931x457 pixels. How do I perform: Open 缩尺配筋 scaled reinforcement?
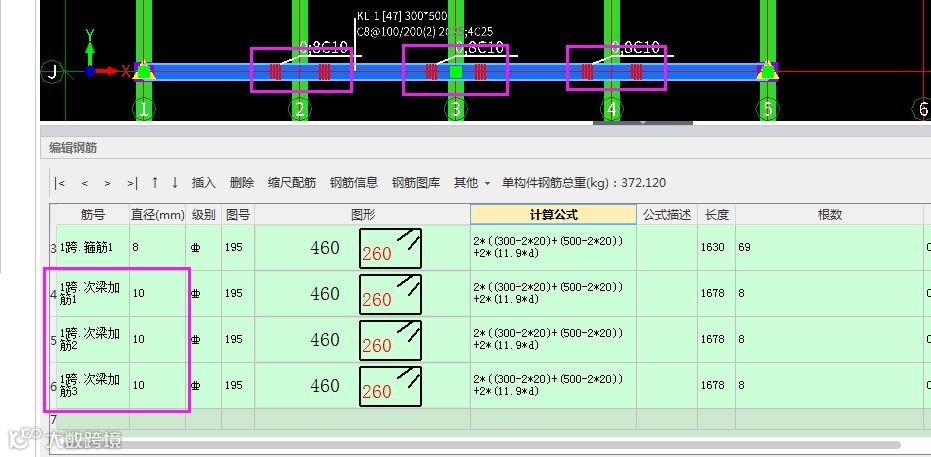click(292, 183)
